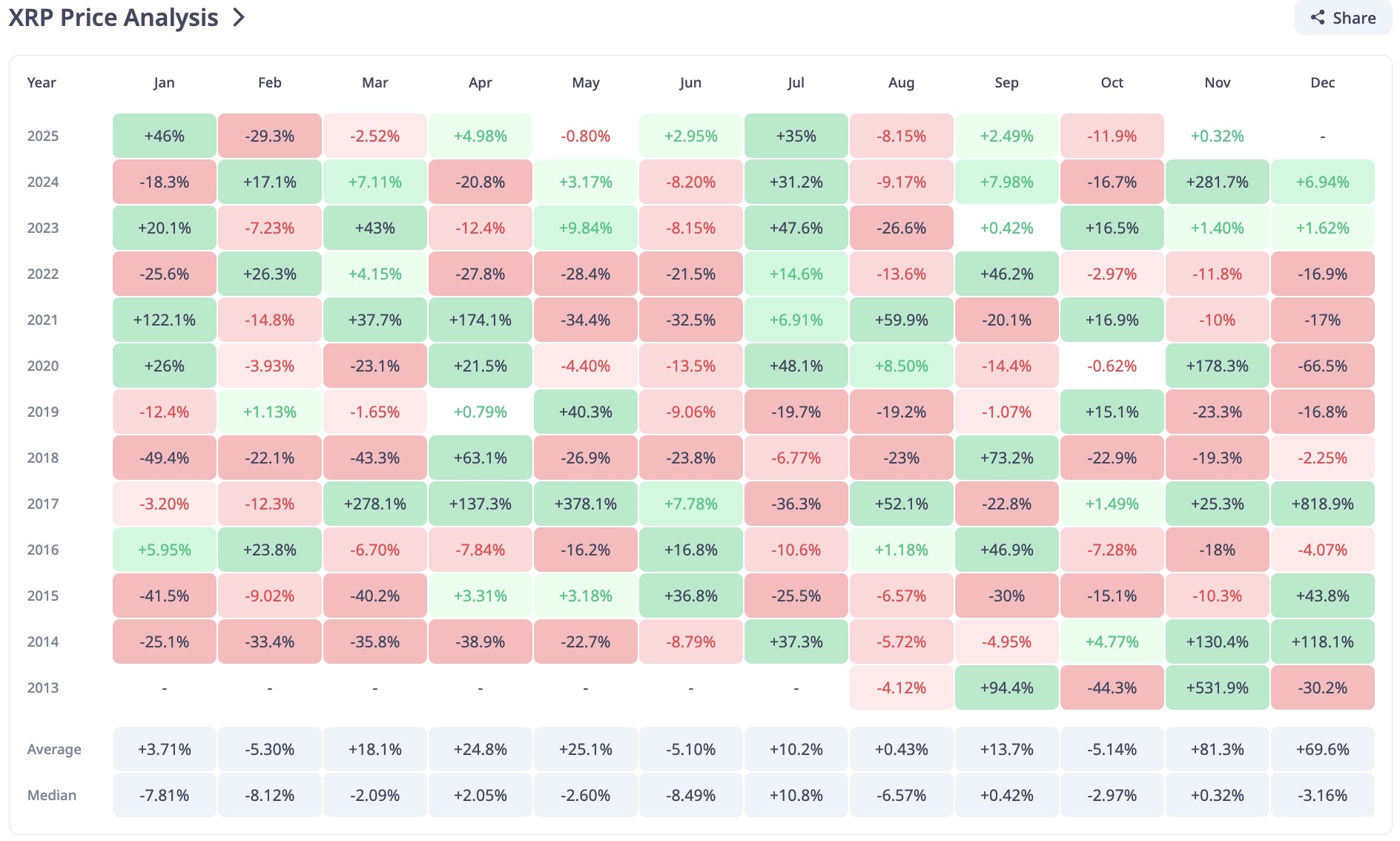Expand the chevron next to XRP Price Analysis

pyautogui.click(x=239, y=18)
